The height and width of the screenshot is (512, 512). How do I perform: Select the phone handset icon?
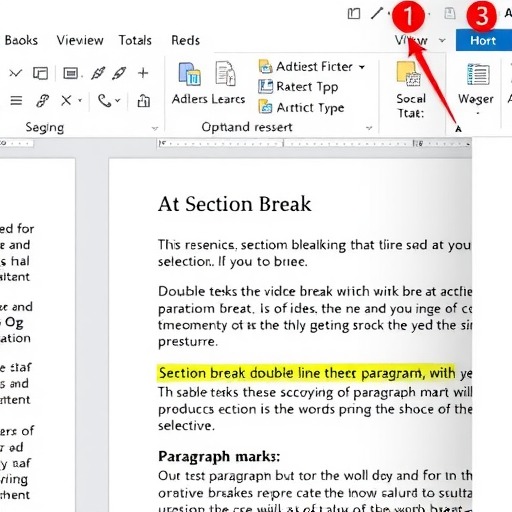coord(104,100)
